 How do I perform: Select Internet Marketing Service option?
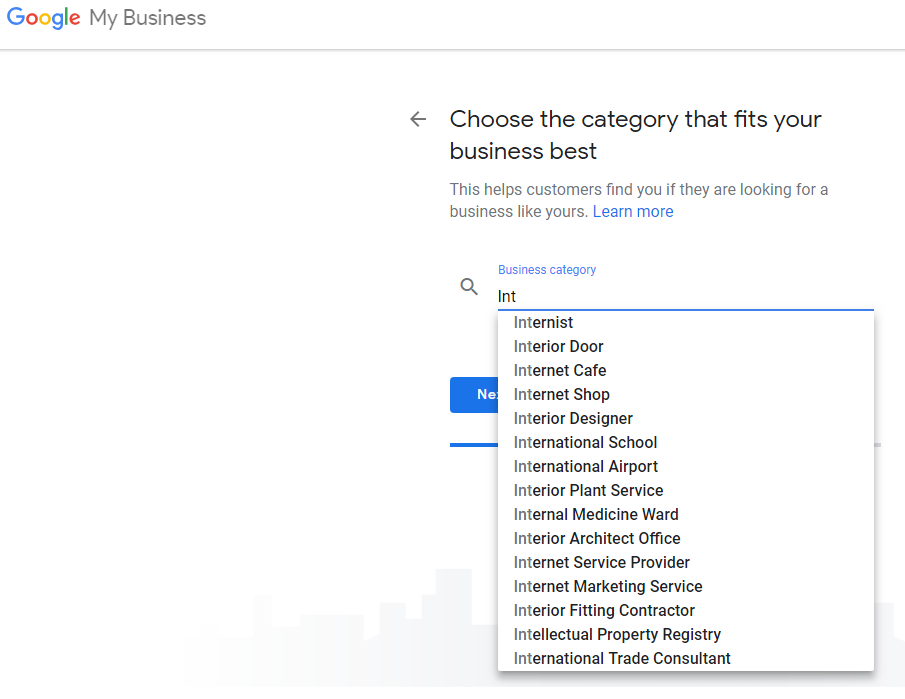point(608,587)
